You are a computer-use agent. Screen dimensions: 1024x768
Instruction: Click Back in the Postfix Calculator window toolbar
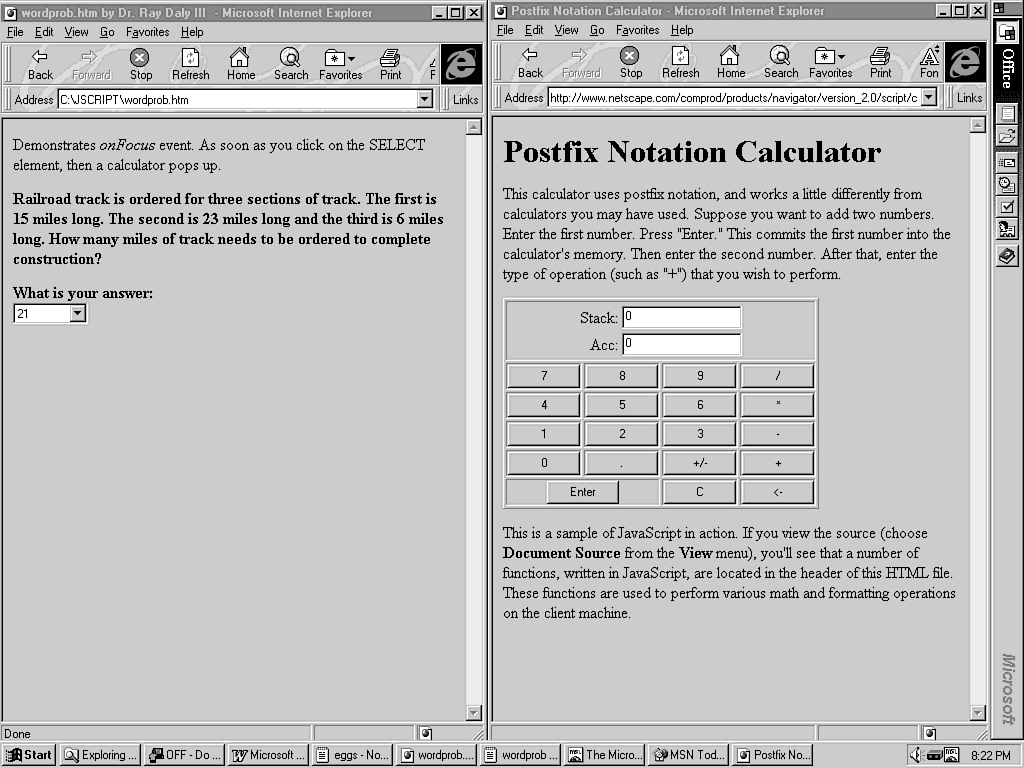(x=530, y=63)
